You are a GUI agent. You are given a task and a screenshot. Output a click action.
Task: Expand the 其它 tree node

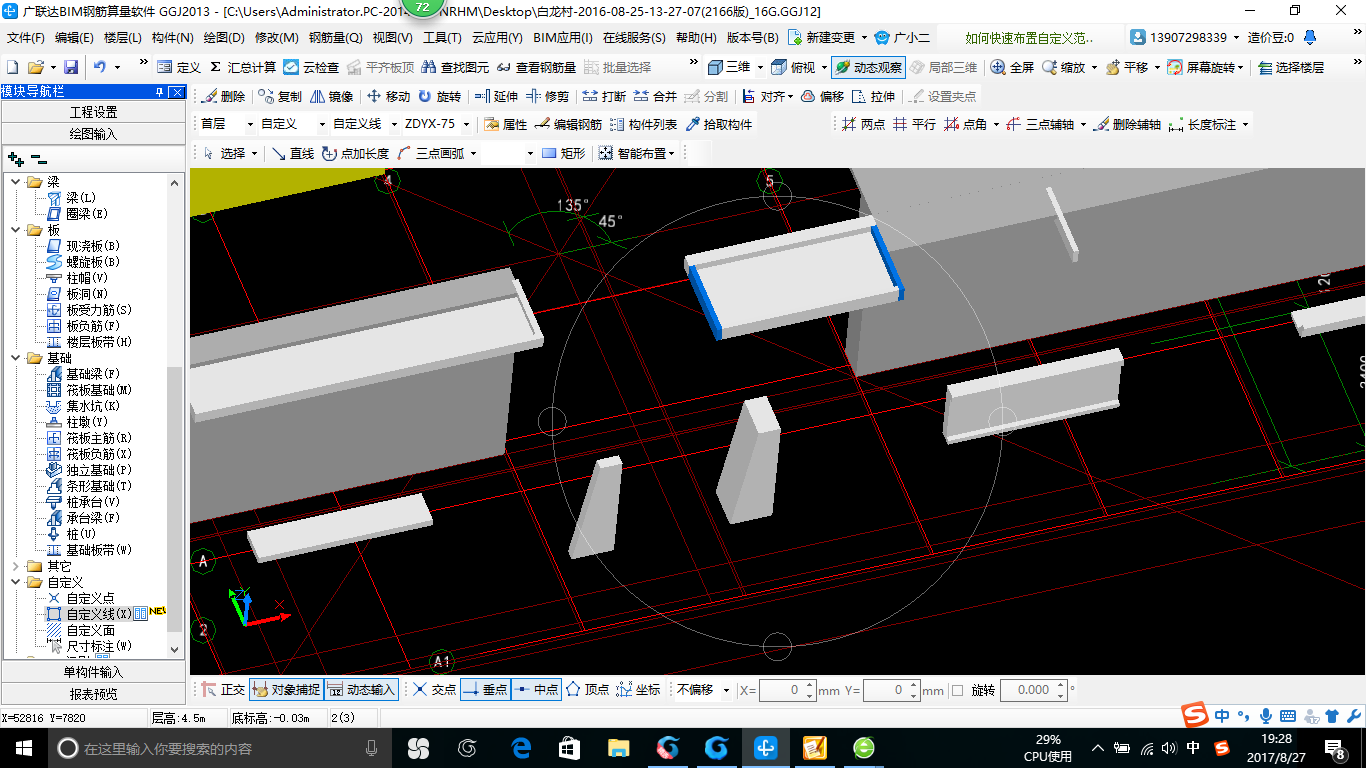coord(16,566)
